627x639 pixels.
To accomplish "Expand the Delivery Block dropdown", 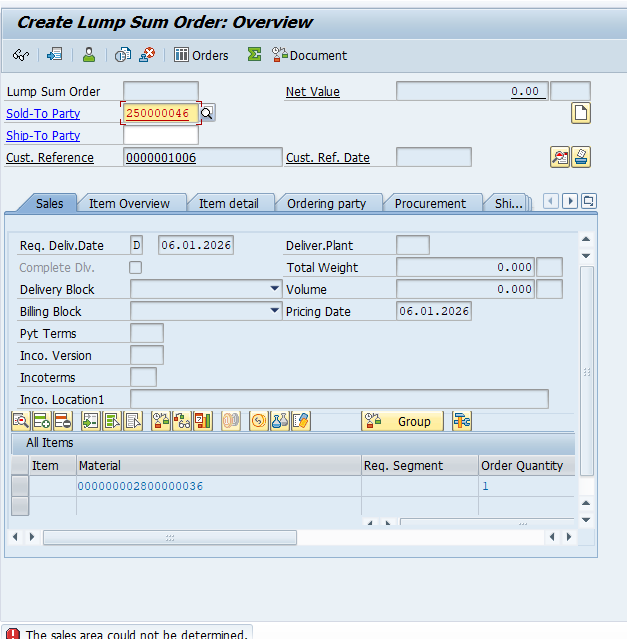I will [x=275, y=289].
